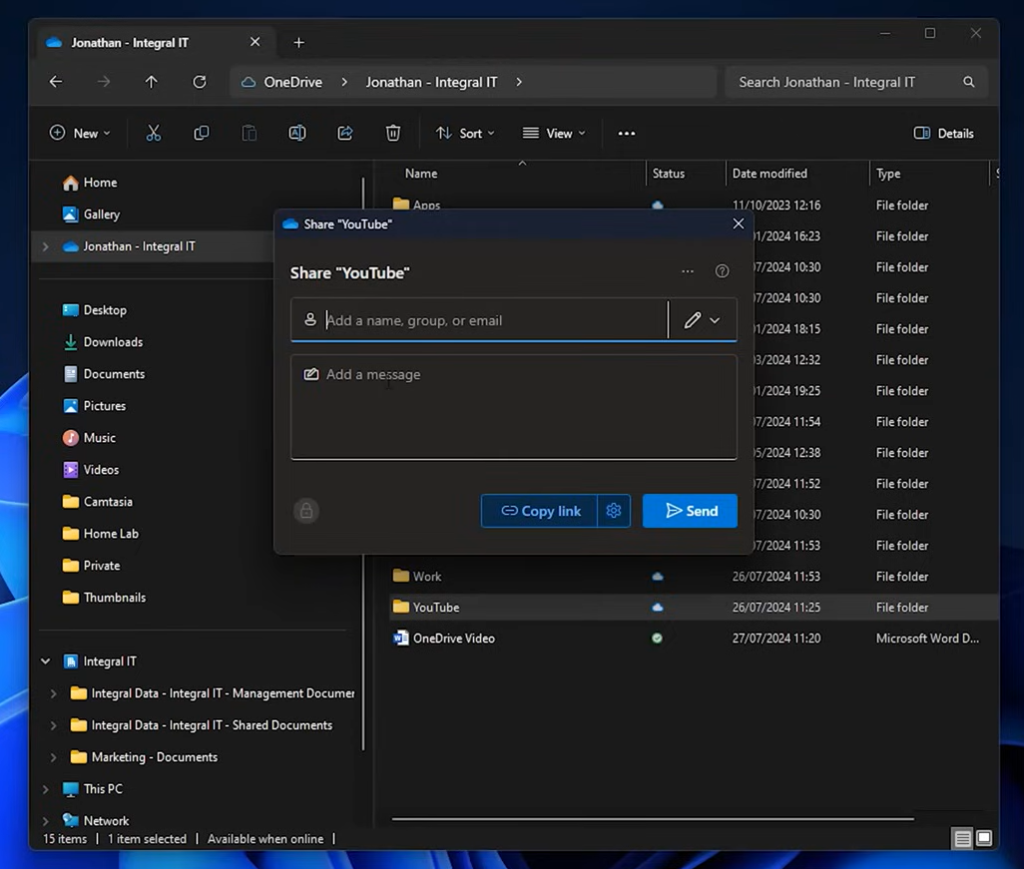Expand the breadcrumb chevron after OneDrive
The height and width of the screenshot is (869, 1024).
(x=344, y=82)
